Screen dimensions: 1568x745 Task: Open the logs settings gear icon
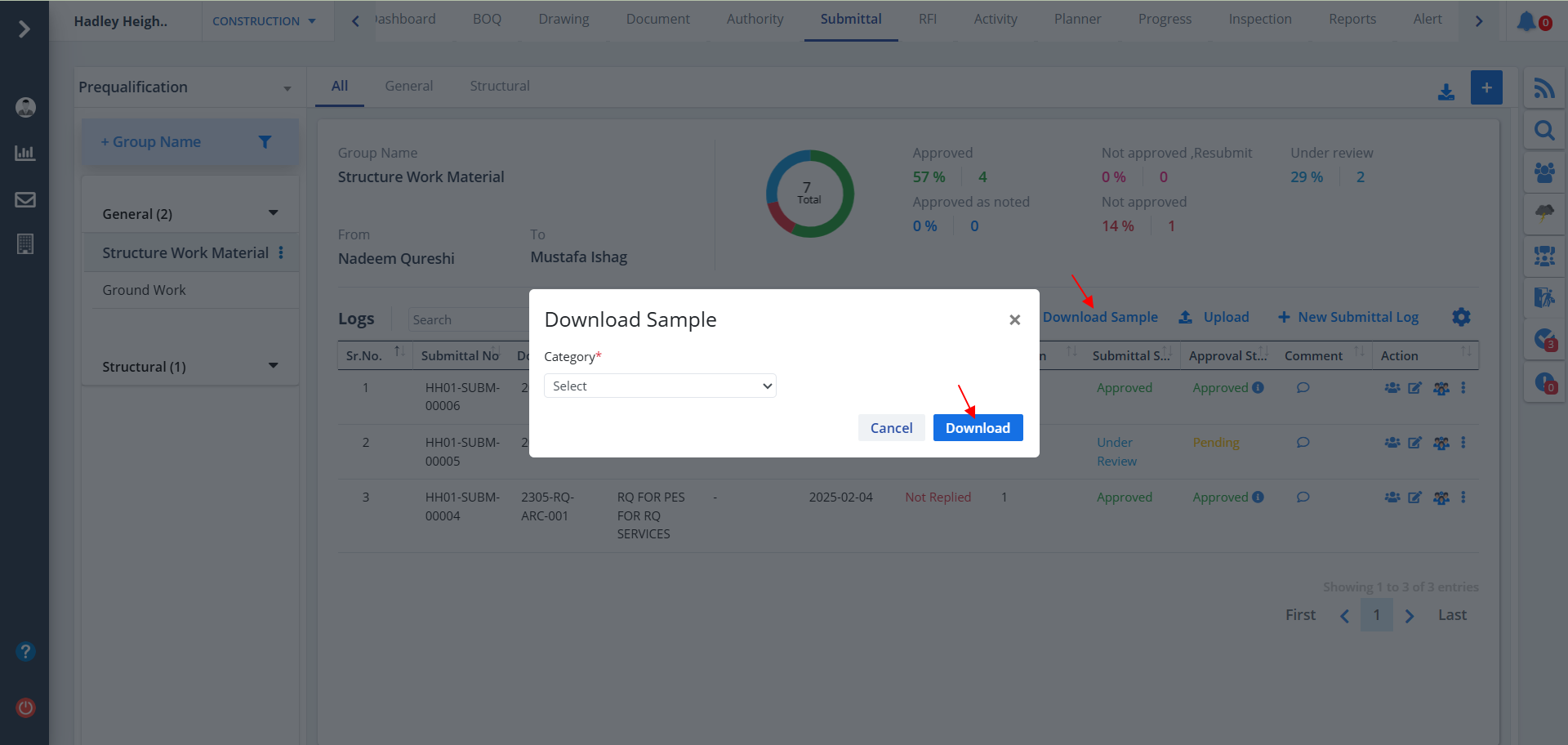1461,317
